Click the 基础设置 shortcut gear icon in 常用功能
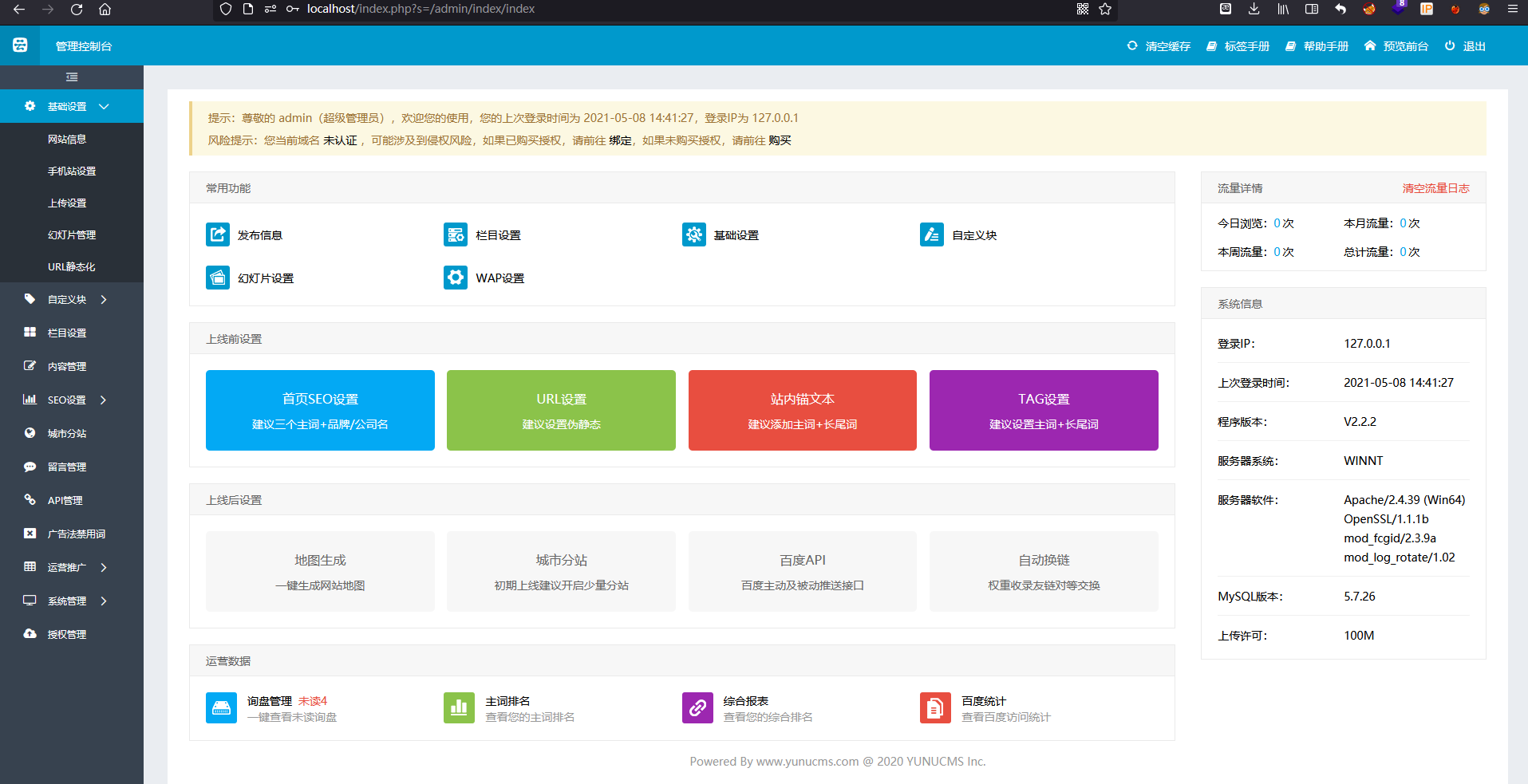The width and height of the screenshot is (1528, 784). tap(694, 234)
